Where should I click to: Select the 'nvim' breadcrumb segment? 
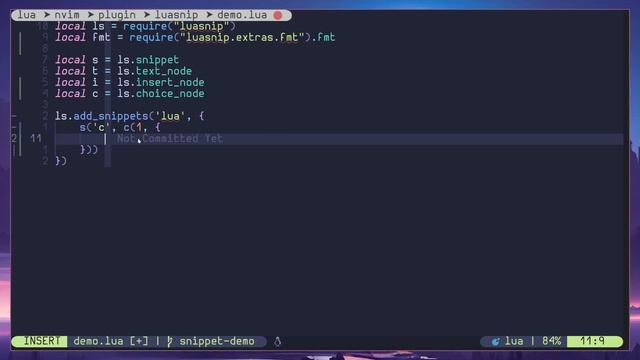67,15
